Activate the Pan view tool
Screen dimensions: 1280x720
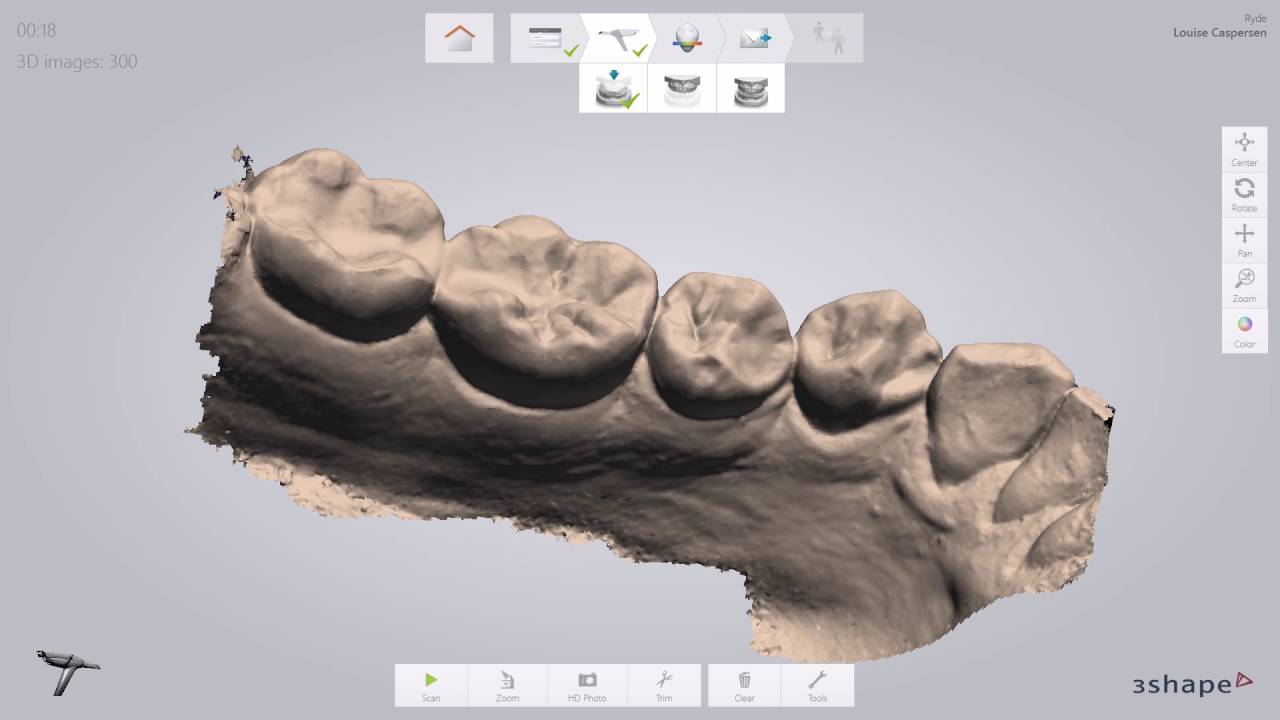[1244, 240]
